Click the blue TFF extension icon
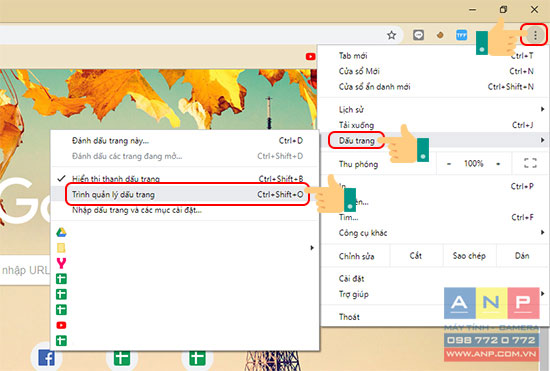The height and width of the screenshot is (371, 550). click(x=461, y=35)
